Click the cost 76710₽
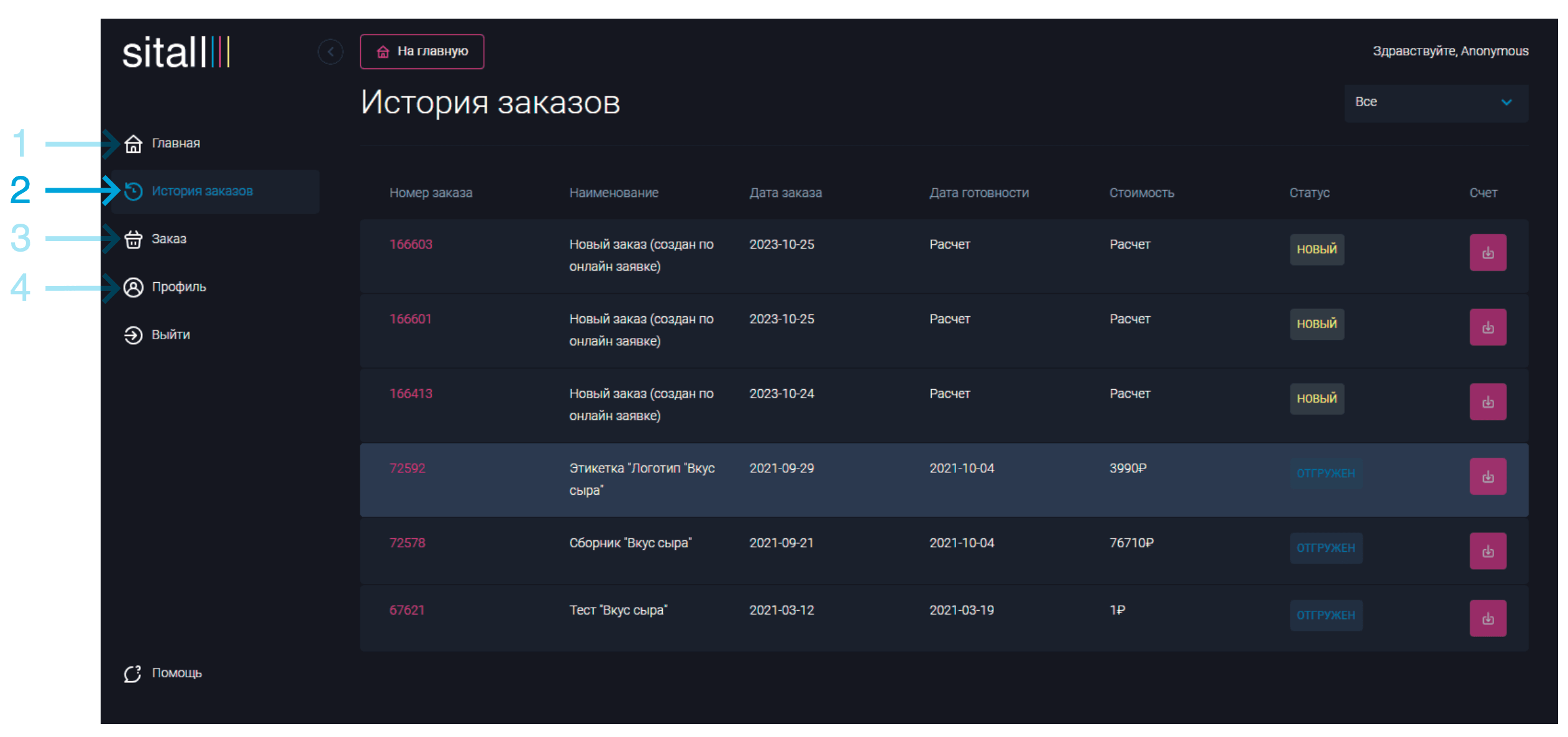 (1131, 543)
